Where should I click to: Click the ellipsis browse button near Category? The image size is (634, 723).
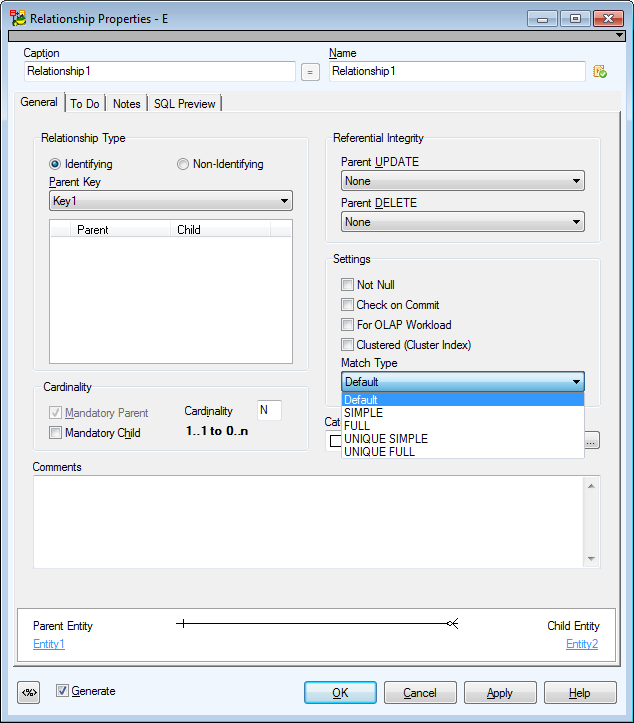(592, 440)
